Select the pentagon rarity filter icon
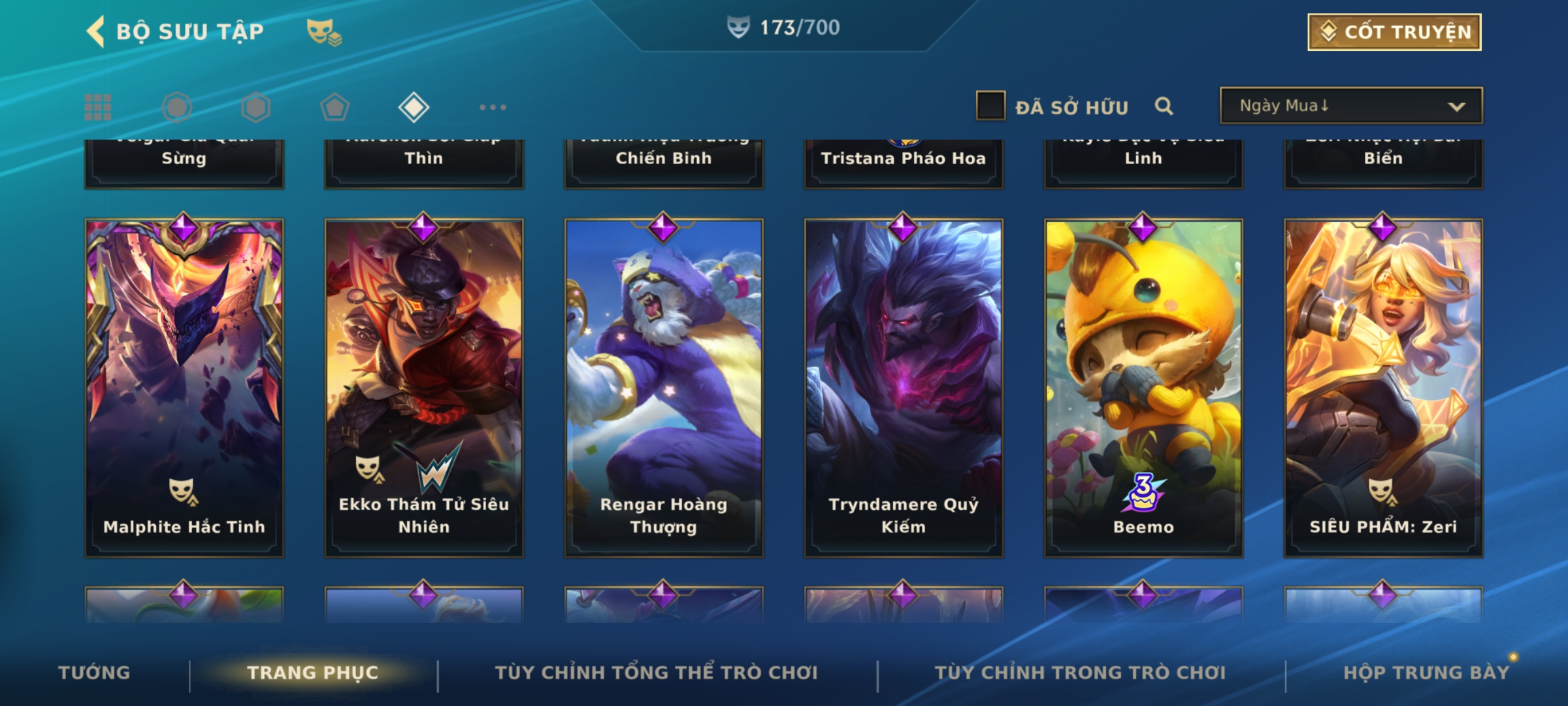 pos(335,107)
